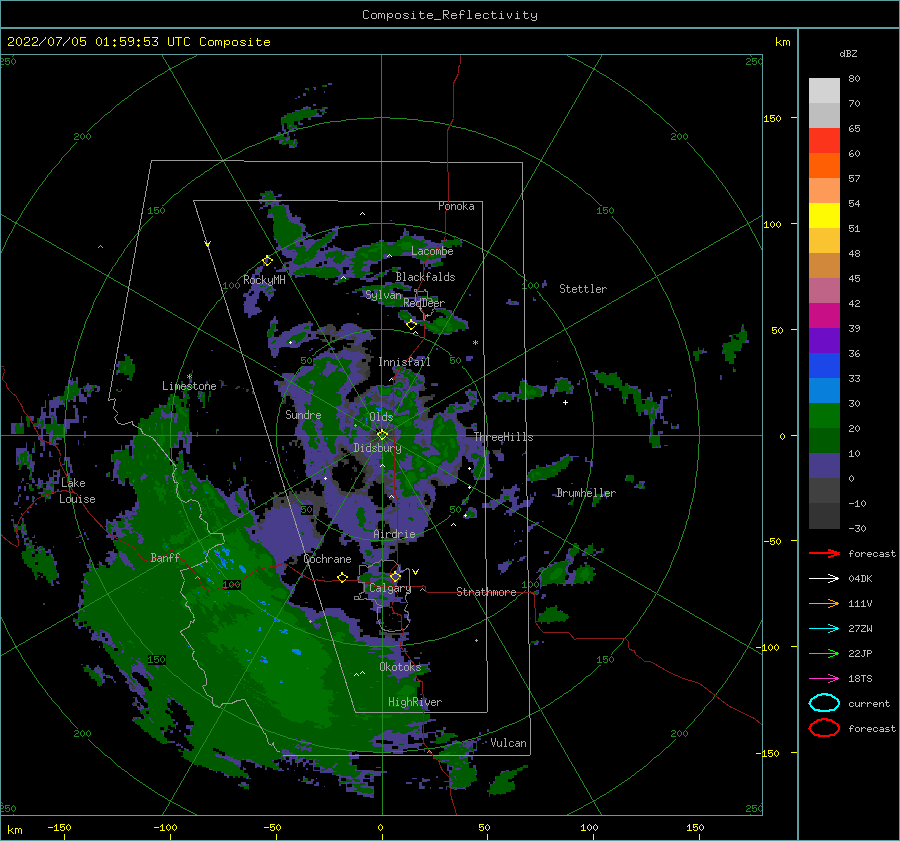Click the Olds town label
This screenshot has width=900, height=841.
click(x=381, y=417)
